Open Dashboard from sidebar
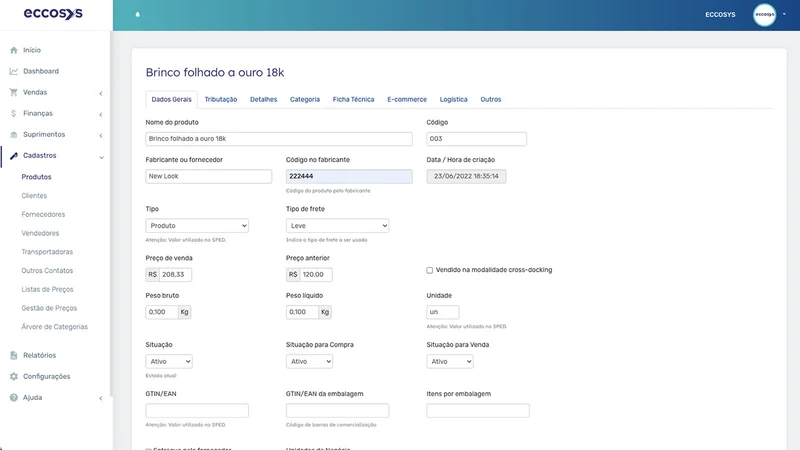This screenshot has width=800, height=450. pyautogui.click(x=41, y=71)
